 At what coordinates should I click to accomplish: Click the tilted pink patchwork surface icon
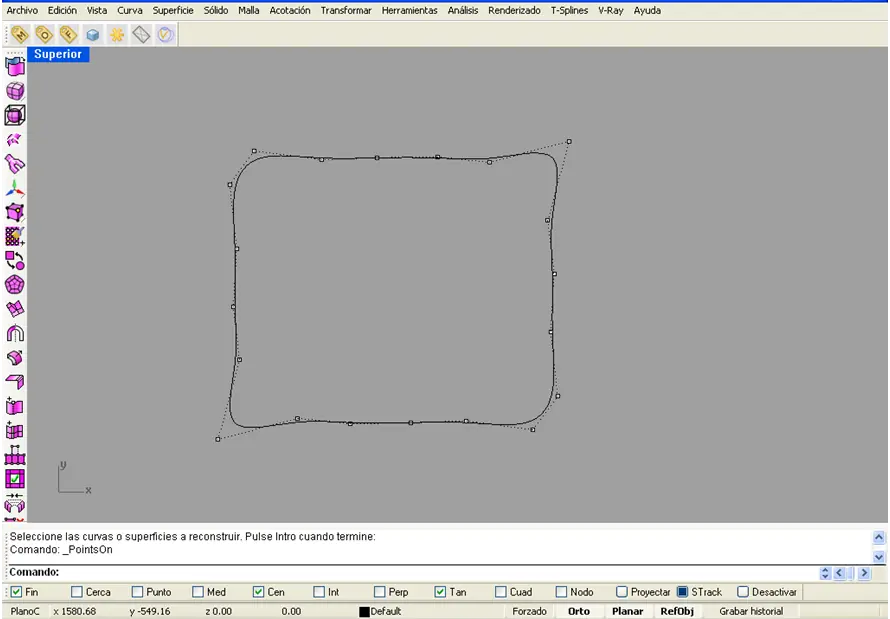coord(15,309)
